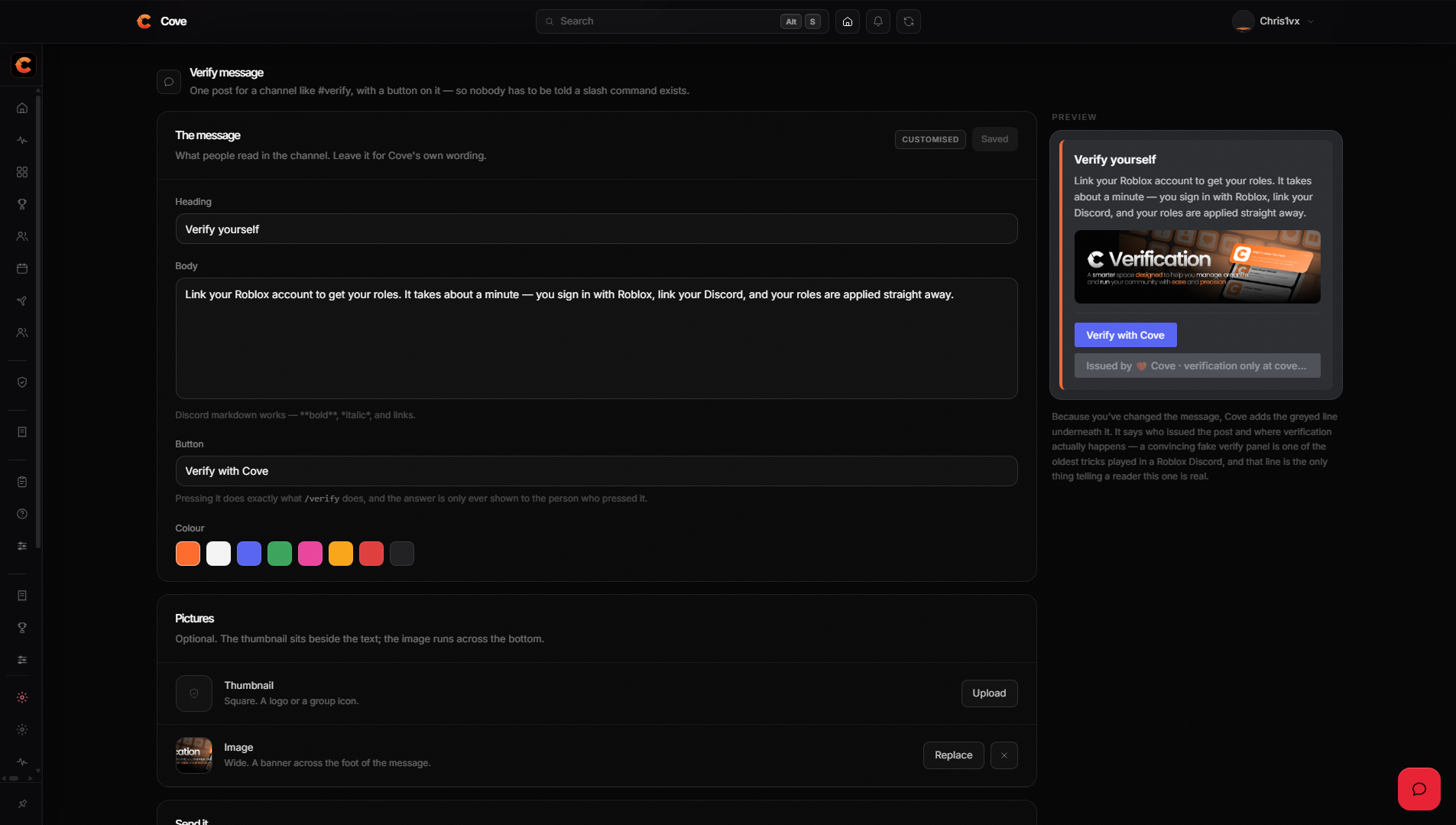Remove the banner image with the X button
The width and height of the screenshot is (1456, 825).
coord(1004,755)
